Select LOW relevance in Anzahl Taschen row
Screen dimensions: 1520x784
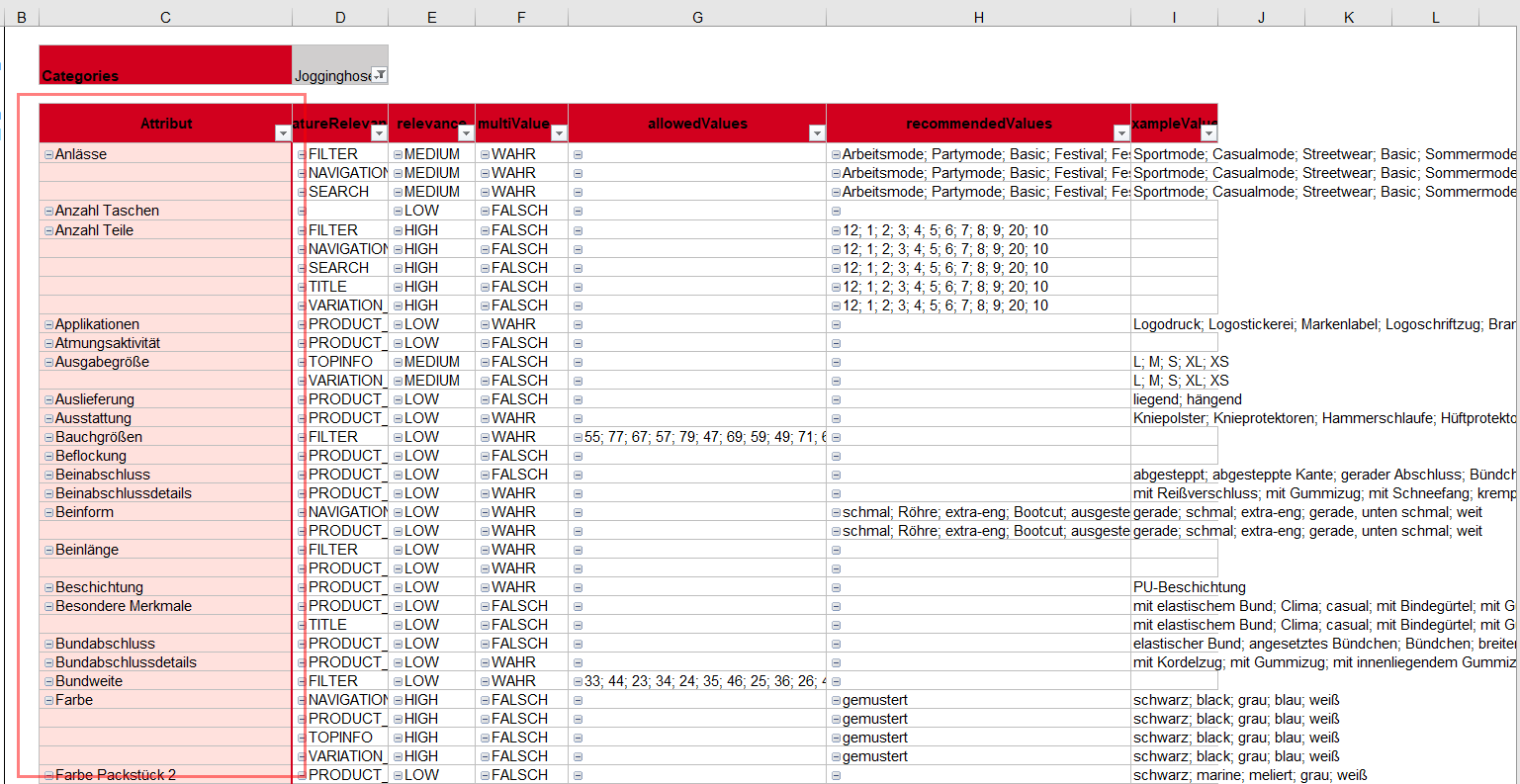coord(431,211)
